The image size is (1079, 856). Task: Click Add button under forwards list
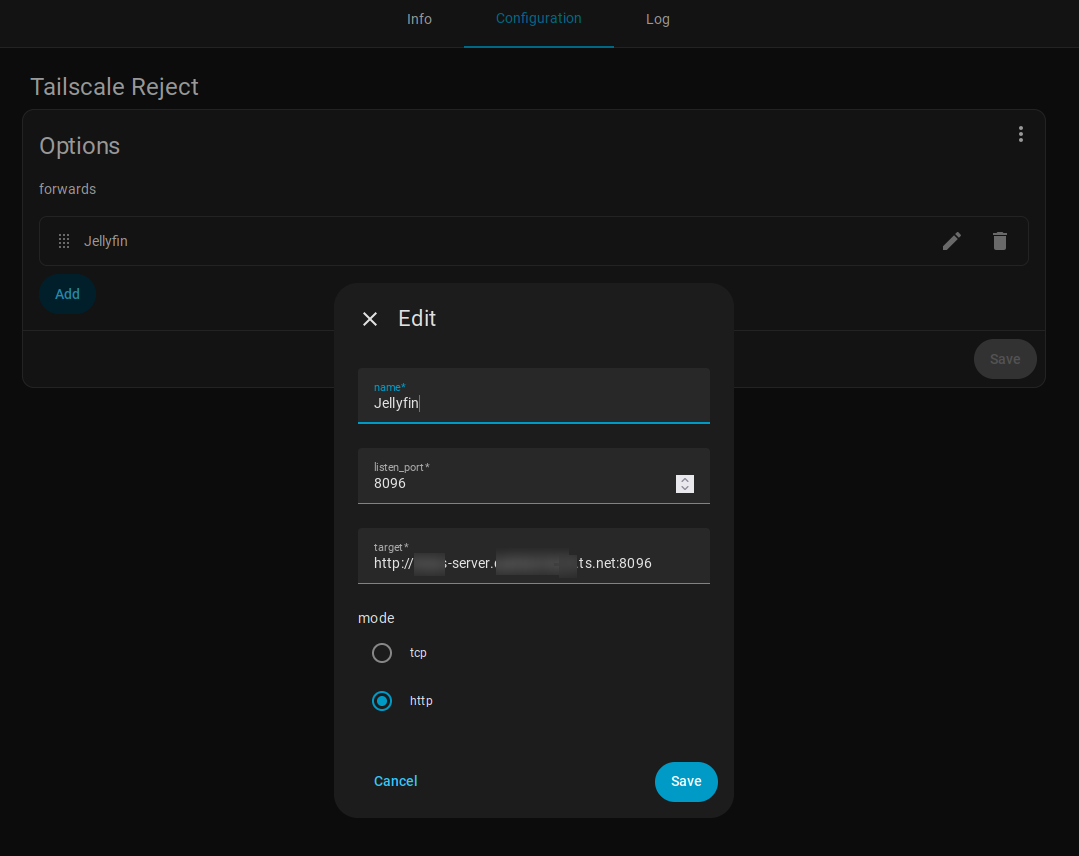[x=67, y=294]
